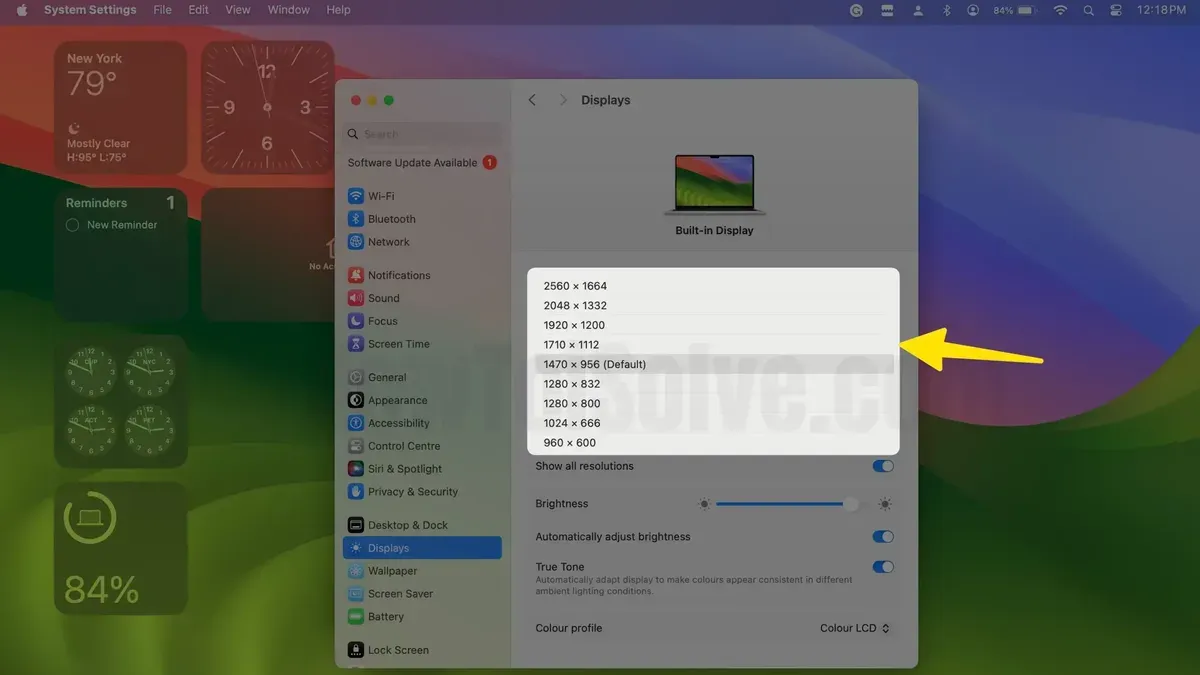Open Notifications bell icon
Image resolution: width=1200 pixels, height=675 pixels.
[355, 275]
